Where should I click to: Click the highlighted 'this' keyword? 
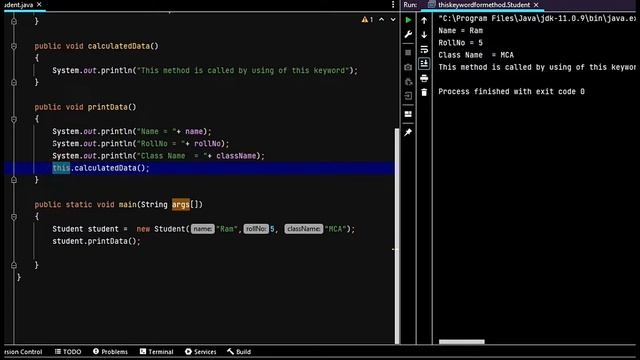61,168
